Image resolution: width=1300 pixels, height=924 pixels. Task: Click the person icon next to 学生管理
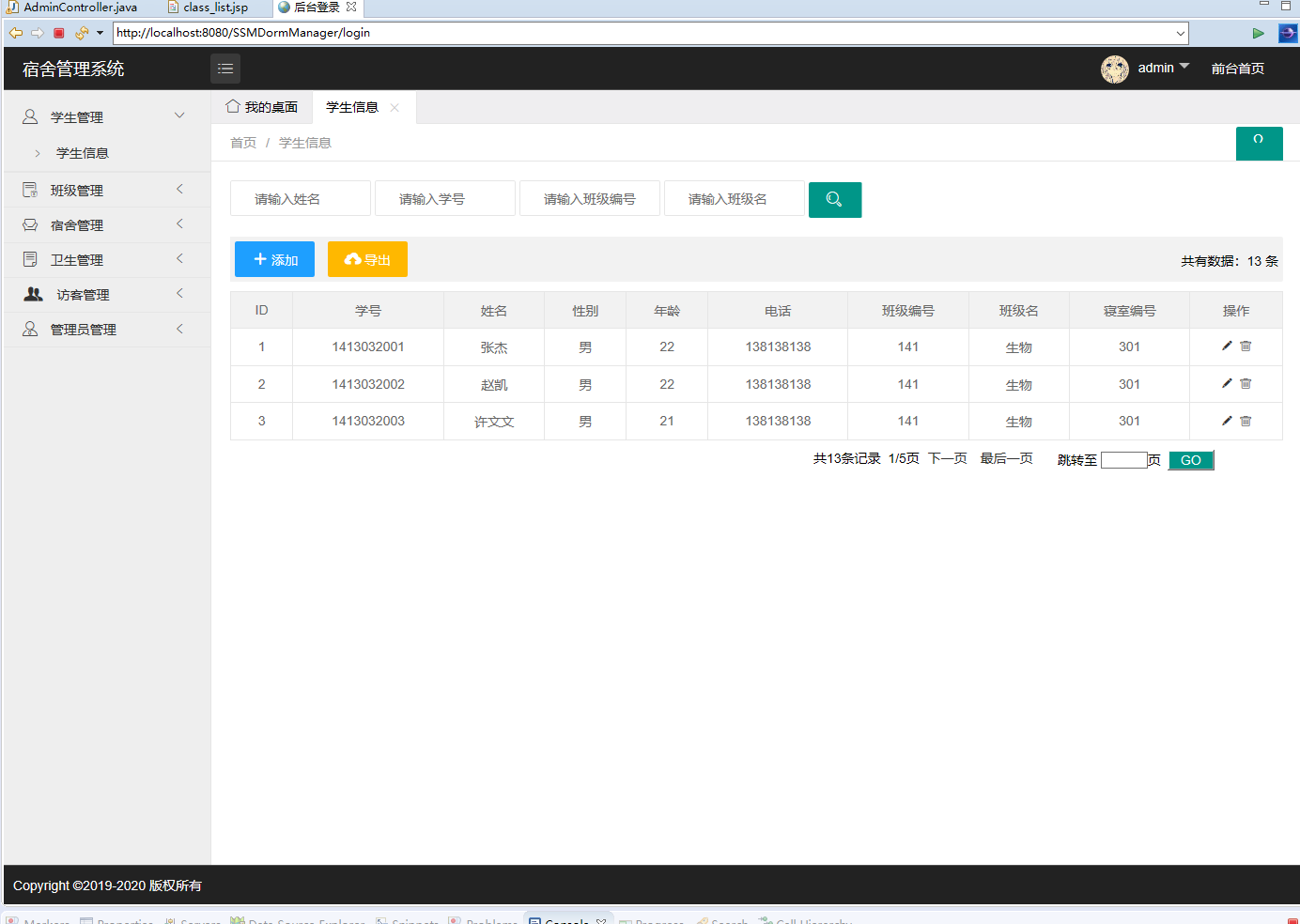pos(28,115)
